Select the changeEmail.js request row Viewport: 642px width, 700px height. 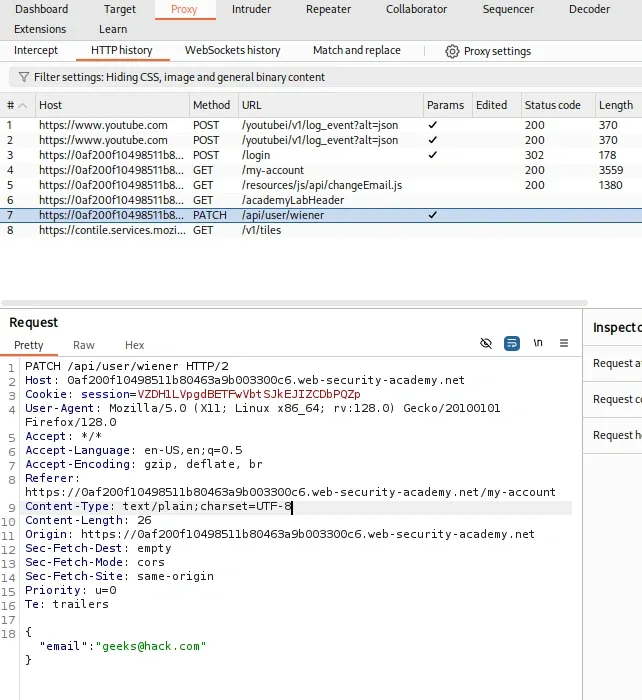(320, 185)
